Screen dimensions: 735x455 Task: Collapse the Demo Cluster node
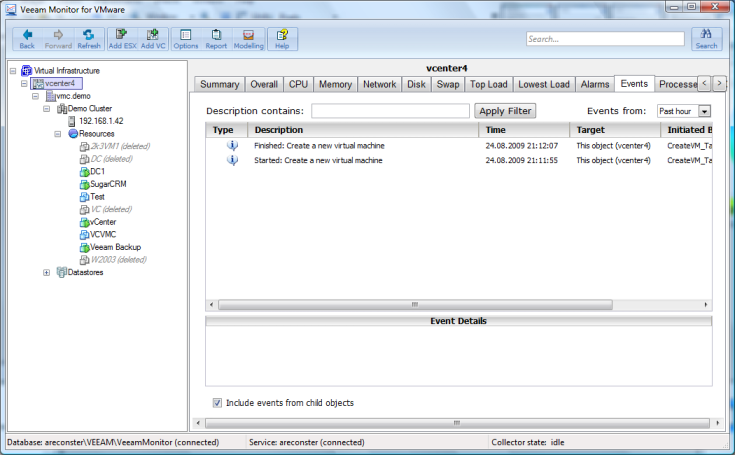coord(47,109)
